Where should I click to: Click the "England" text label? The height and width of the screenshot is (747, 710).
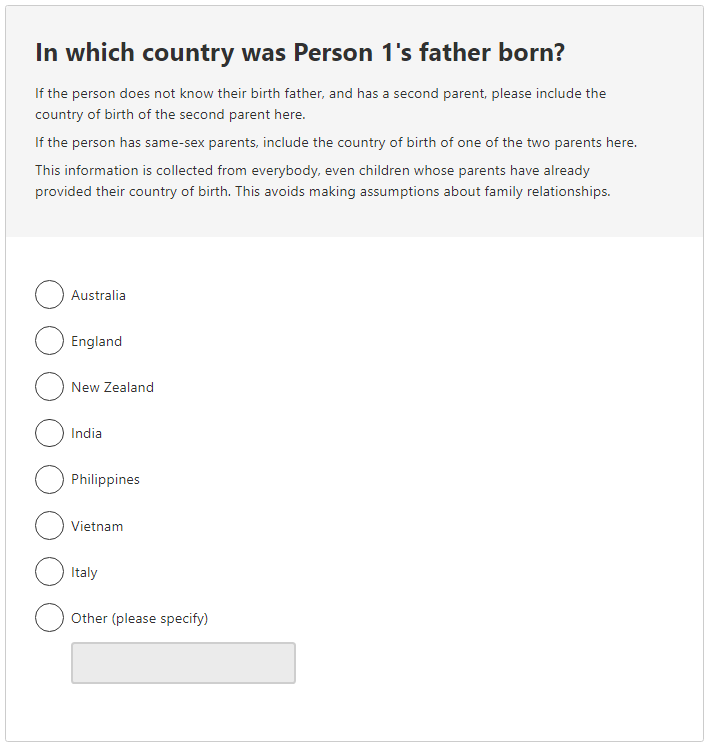(96, 341)
